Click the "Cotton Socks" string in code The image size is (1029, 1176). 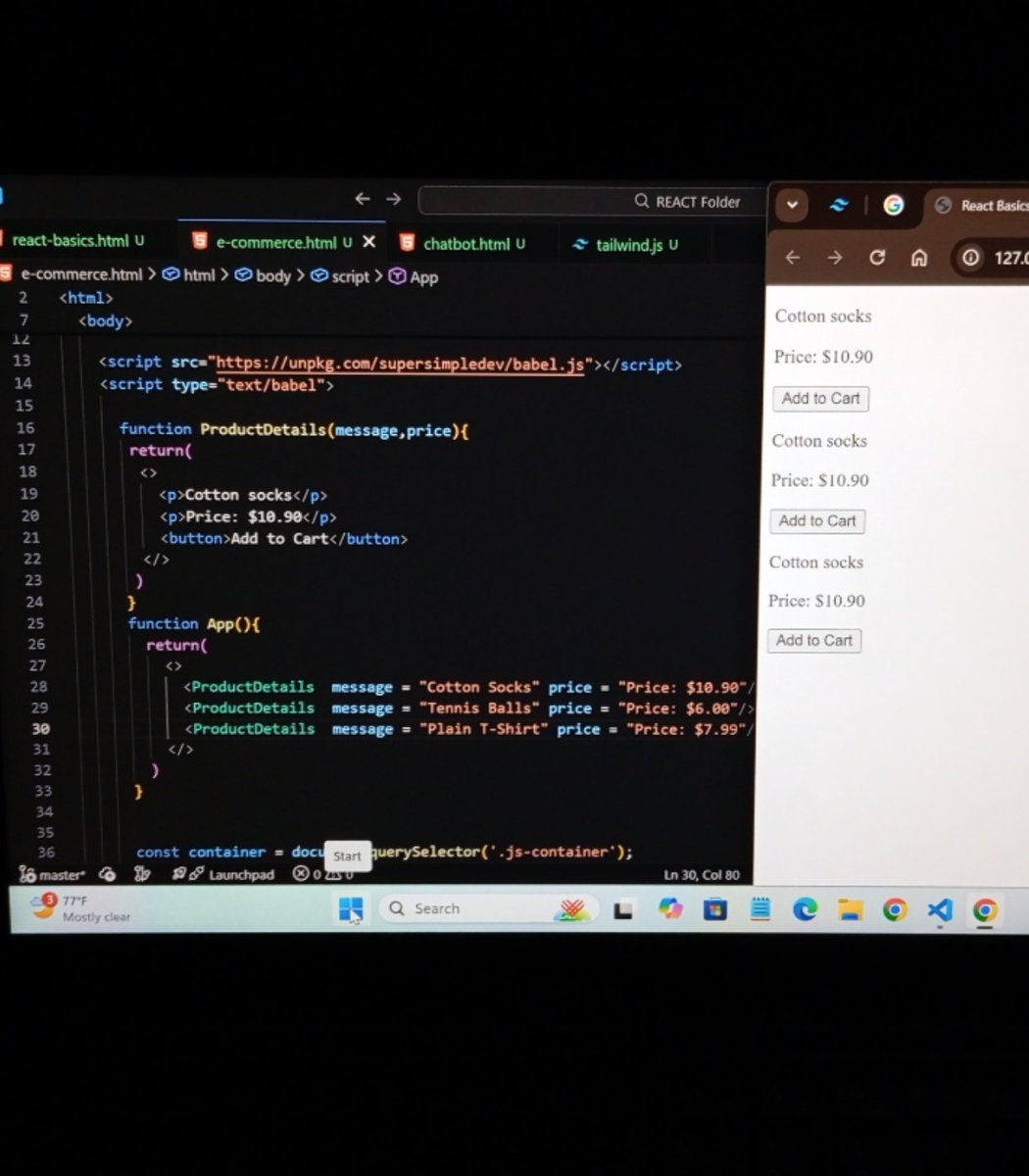point(479,687)
